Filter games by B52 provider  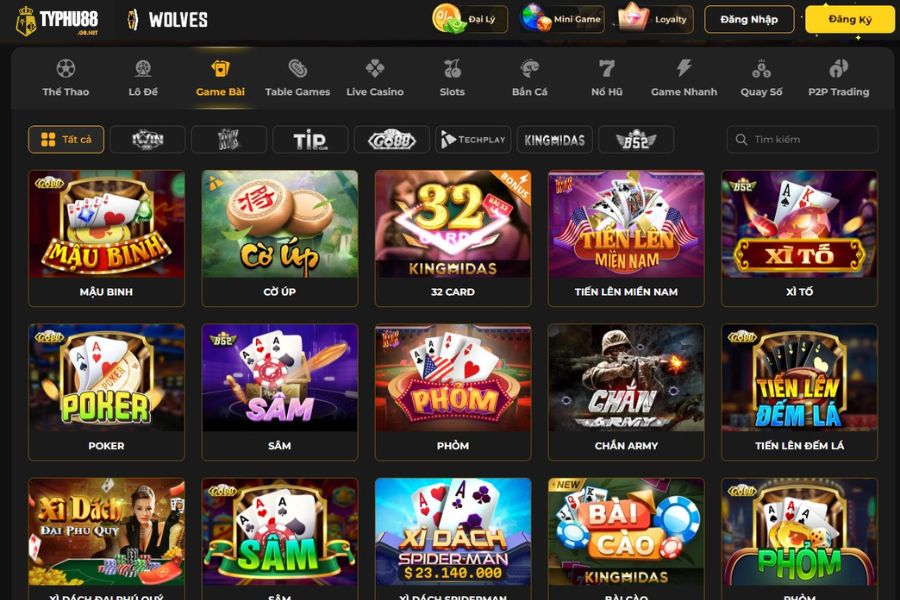[636, 140]
